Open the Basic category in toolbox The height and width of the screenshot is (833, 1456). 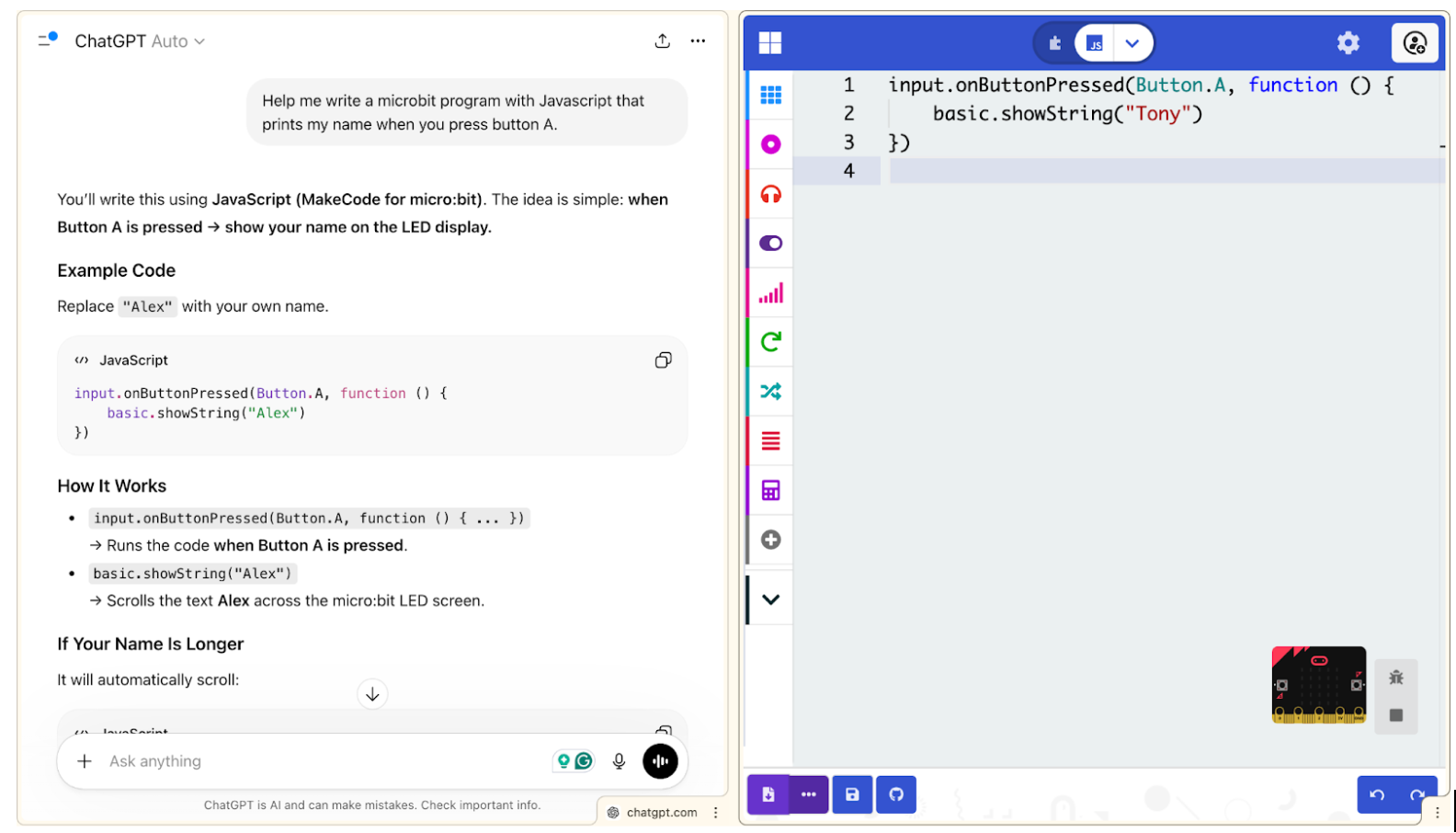click(x=770, y=95)
